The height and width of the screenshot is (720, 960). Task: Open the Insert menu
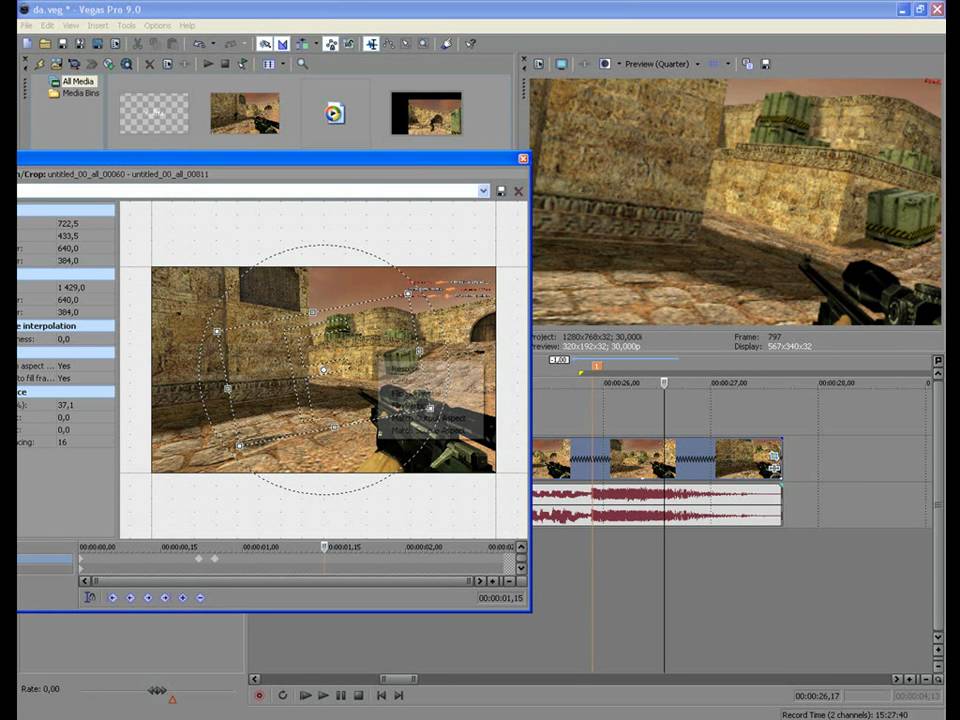point(97,26)
